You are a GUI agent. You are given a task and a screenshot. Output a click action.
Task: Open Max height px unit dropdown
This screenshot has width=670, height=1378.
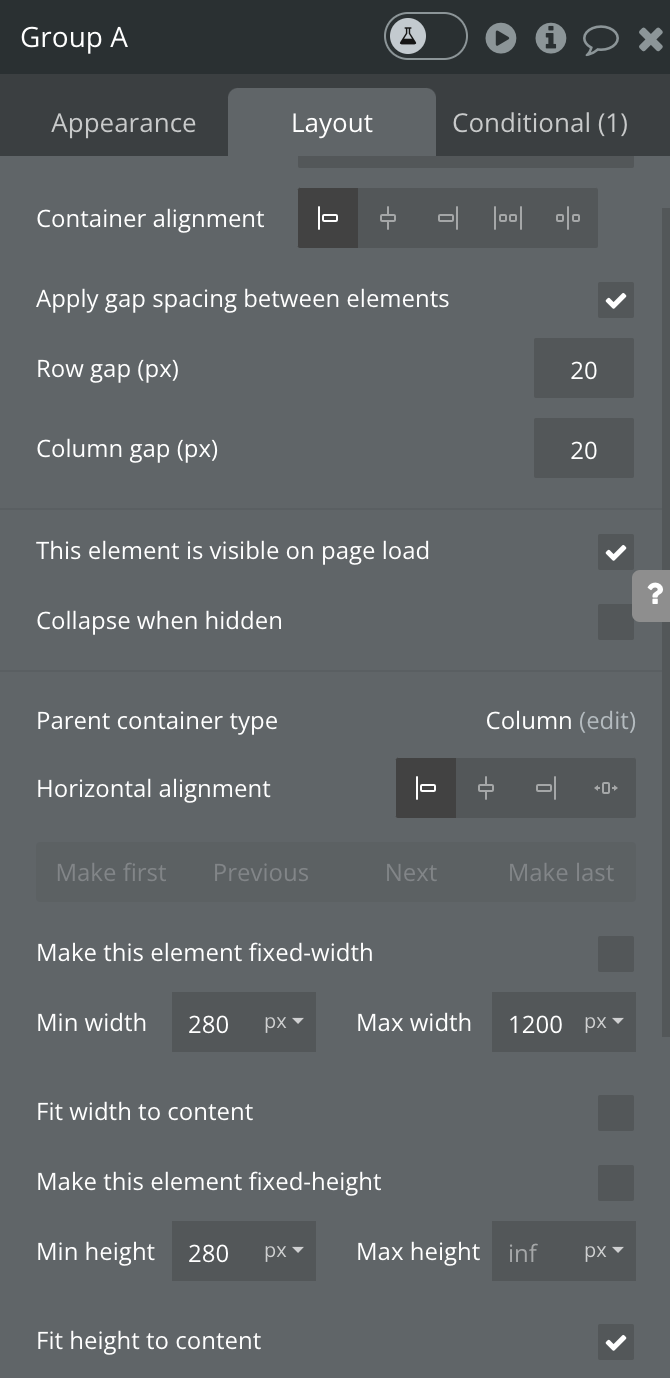pos(604,1252)
